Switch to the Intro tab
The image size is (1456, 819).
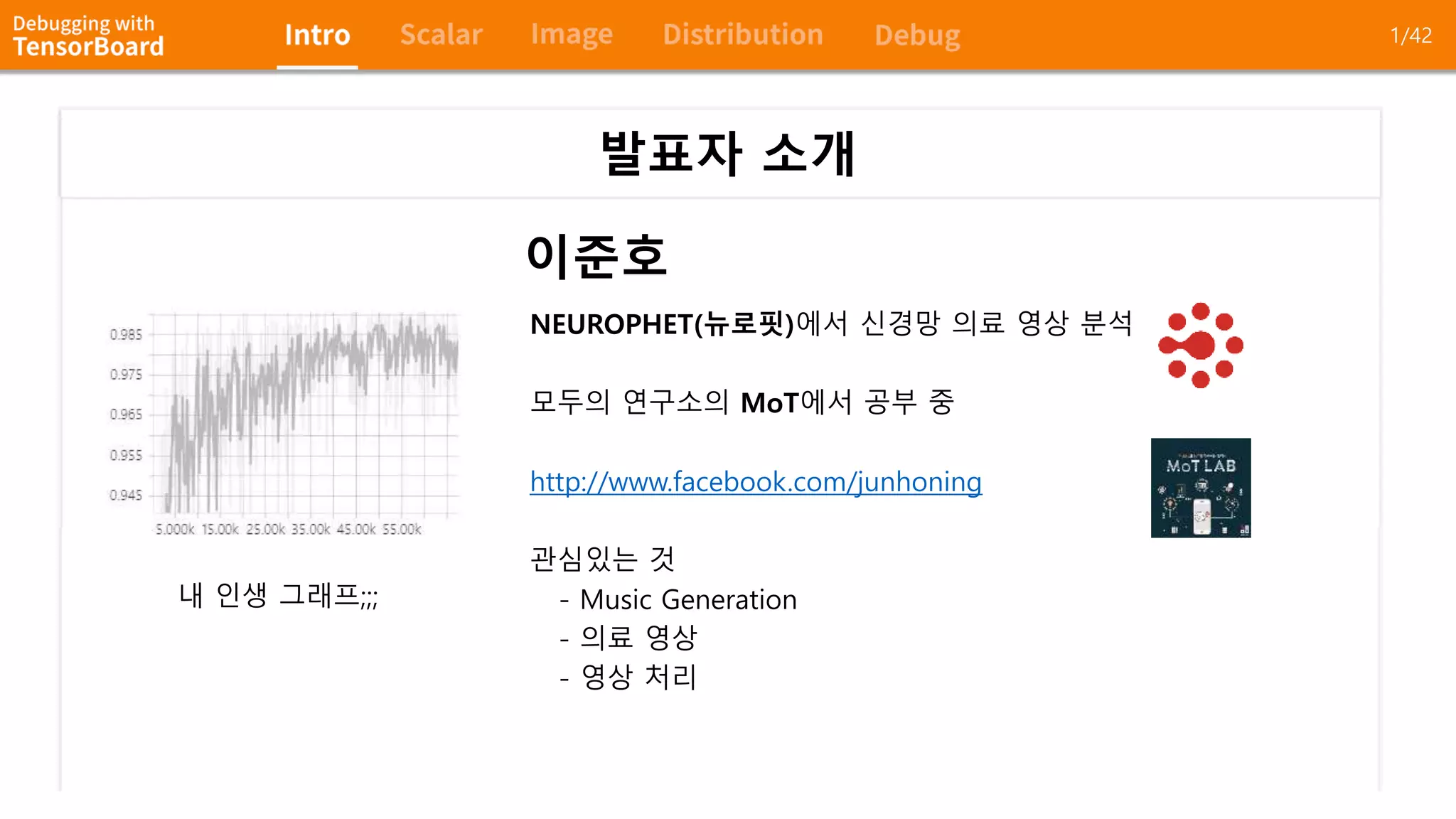pos(317,35)
